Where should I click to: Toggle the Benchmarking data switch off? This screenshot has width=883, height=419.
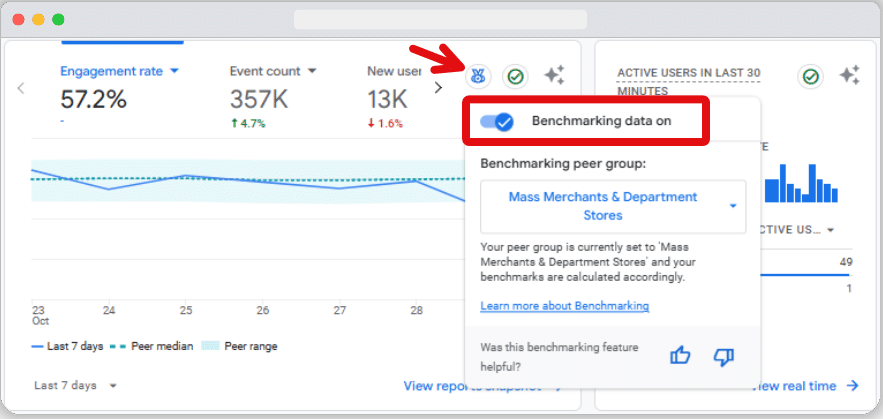click(x=496, y=121)
